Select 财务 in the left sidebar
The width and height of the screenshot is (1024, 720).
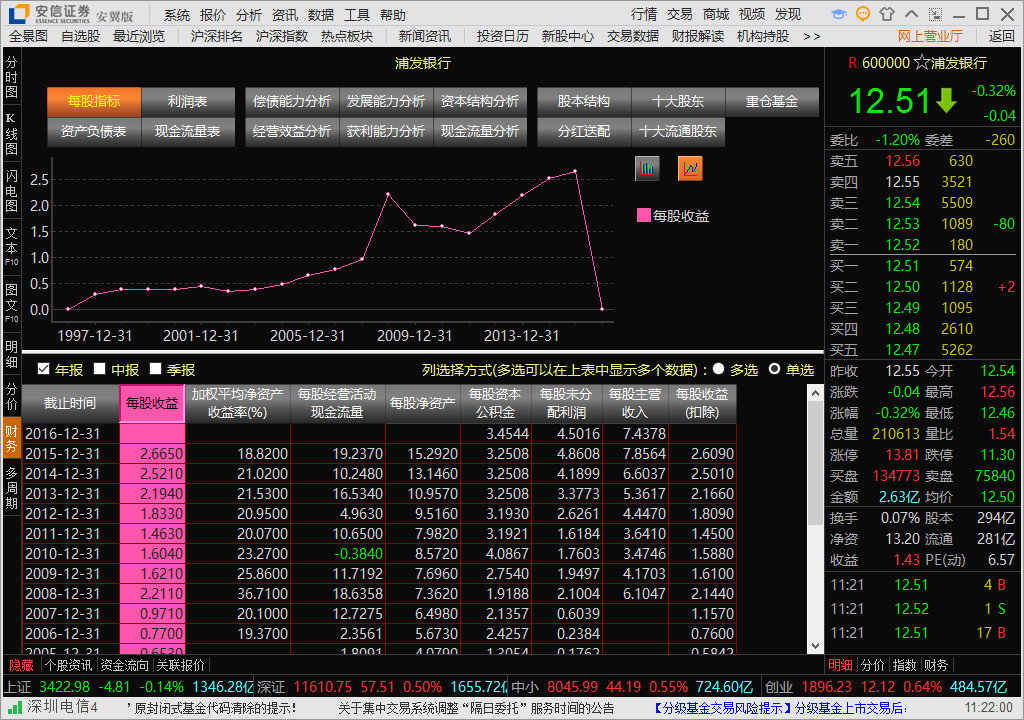(11, 438)
